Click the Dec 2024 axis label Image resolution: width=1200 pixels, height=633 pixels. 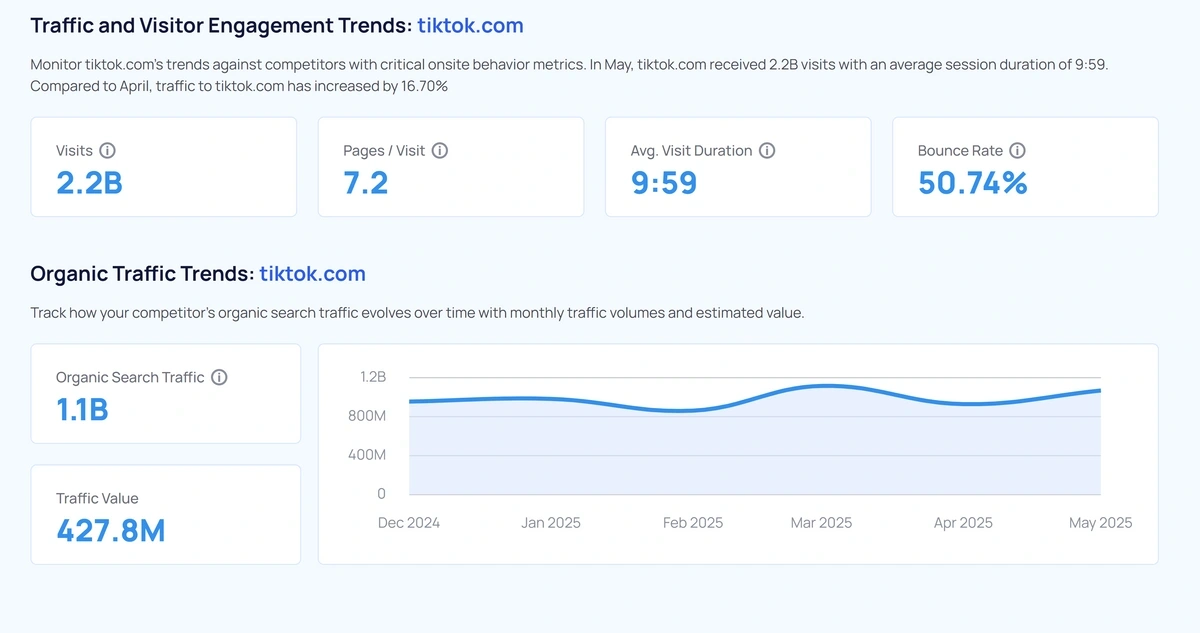tap(409, 523)
